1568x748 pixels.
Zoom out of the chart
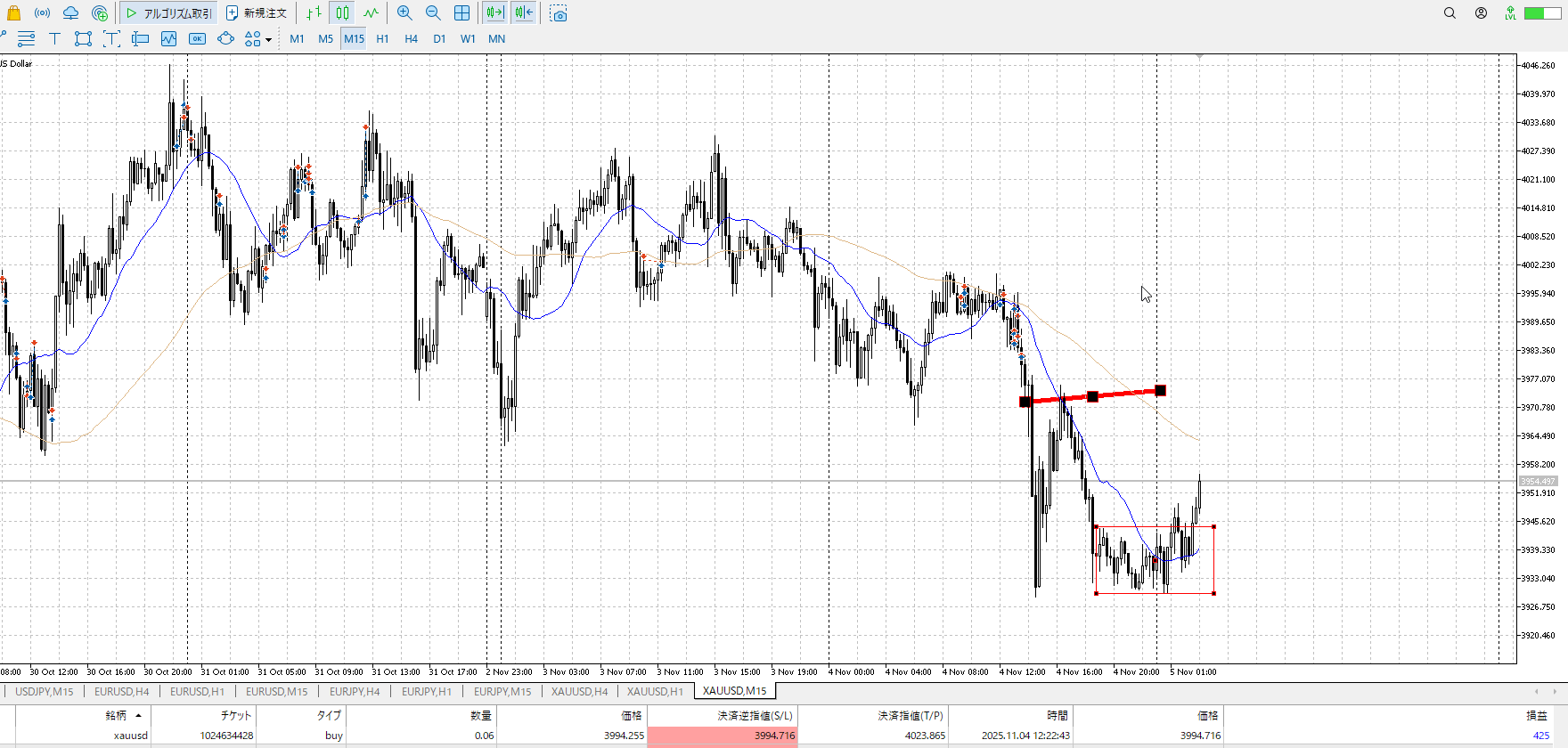[433, 13]
